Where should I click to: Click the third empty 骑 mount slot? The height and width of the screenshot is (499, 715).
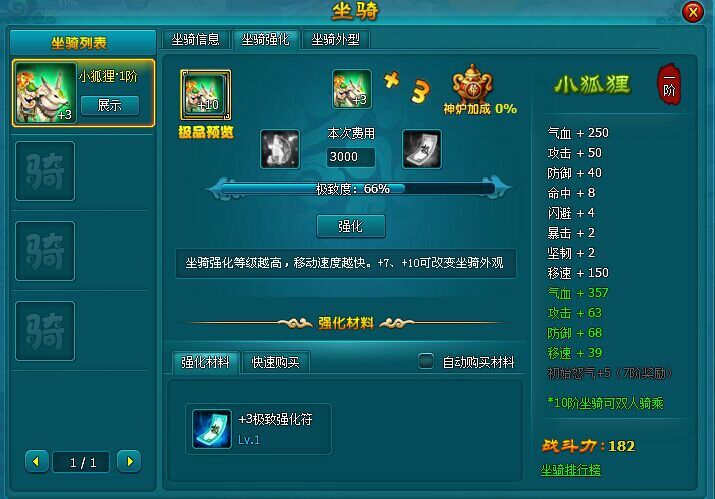point(45,331)
